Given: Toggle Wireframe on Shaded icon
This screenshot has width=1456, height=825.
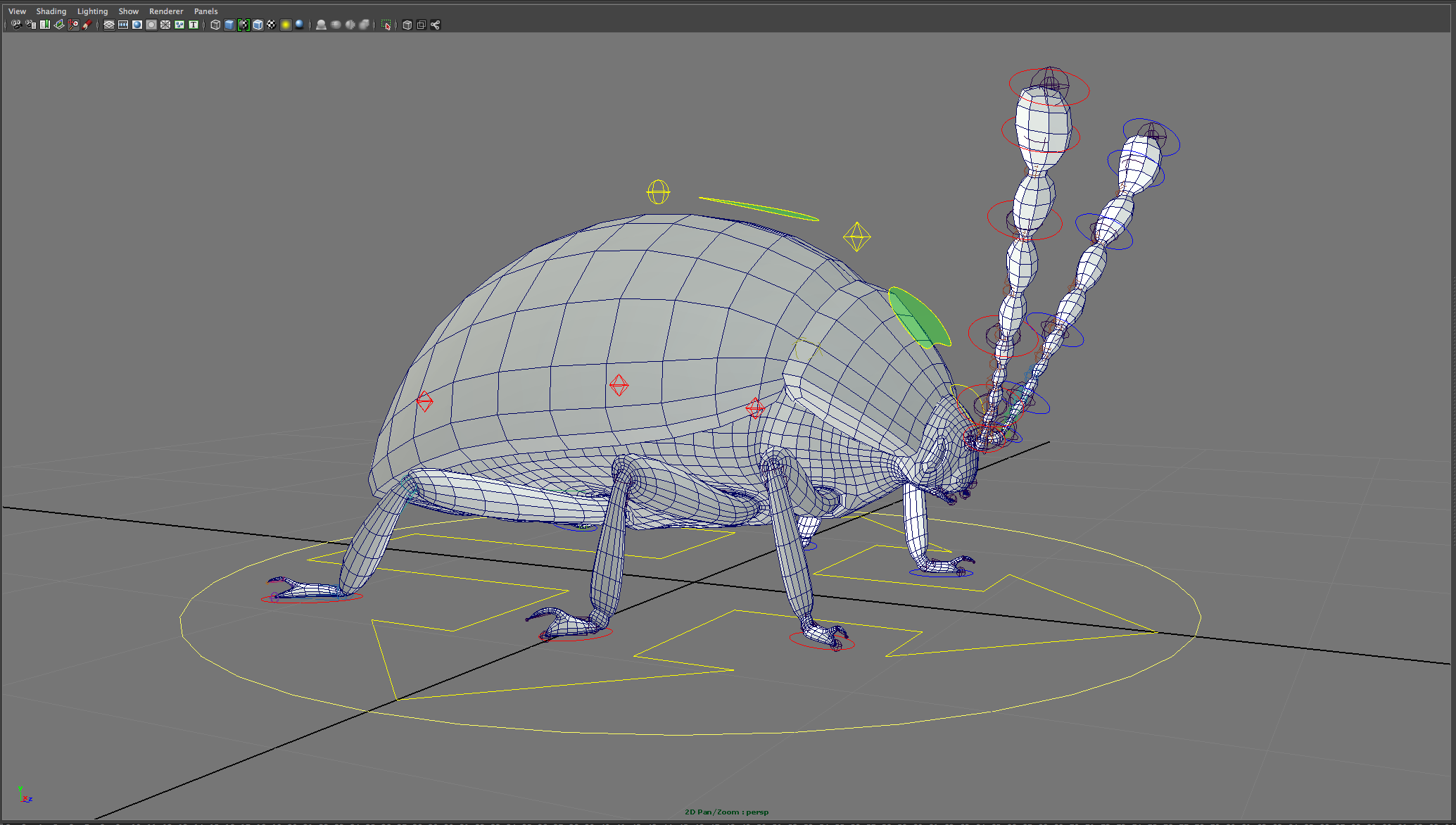Looking at the screenshot, I should (x=258, y=25).
